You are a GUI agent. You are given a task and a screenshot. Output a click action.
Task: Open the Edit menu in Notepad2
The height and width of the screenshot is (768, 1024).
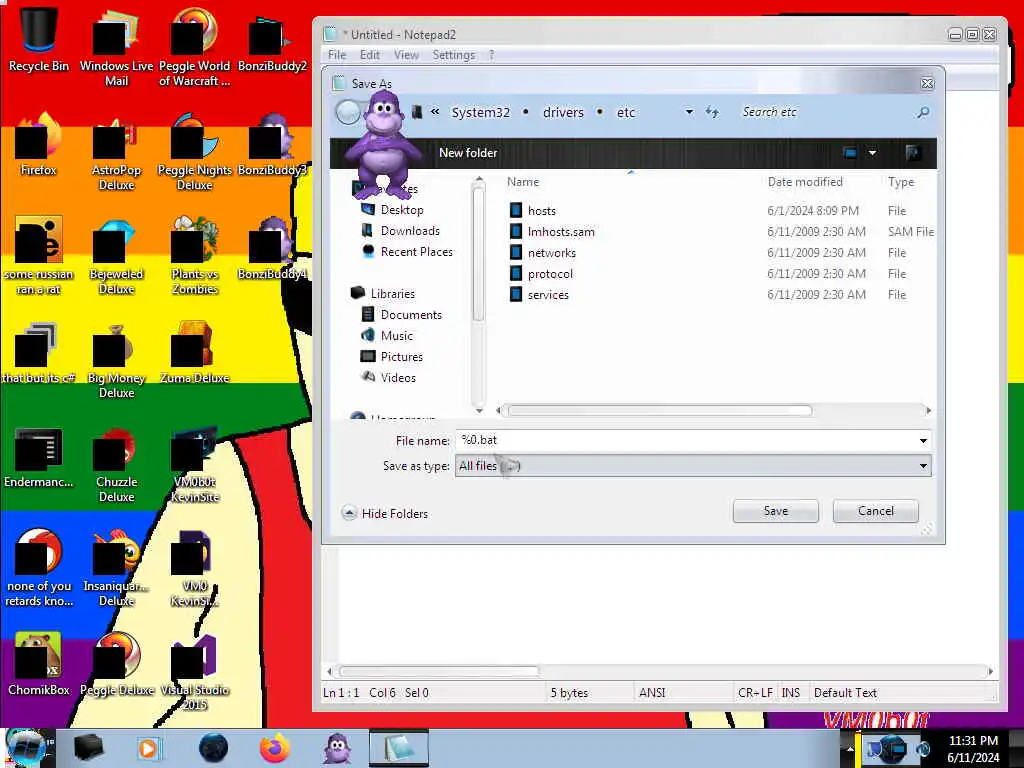click(370, 55)
